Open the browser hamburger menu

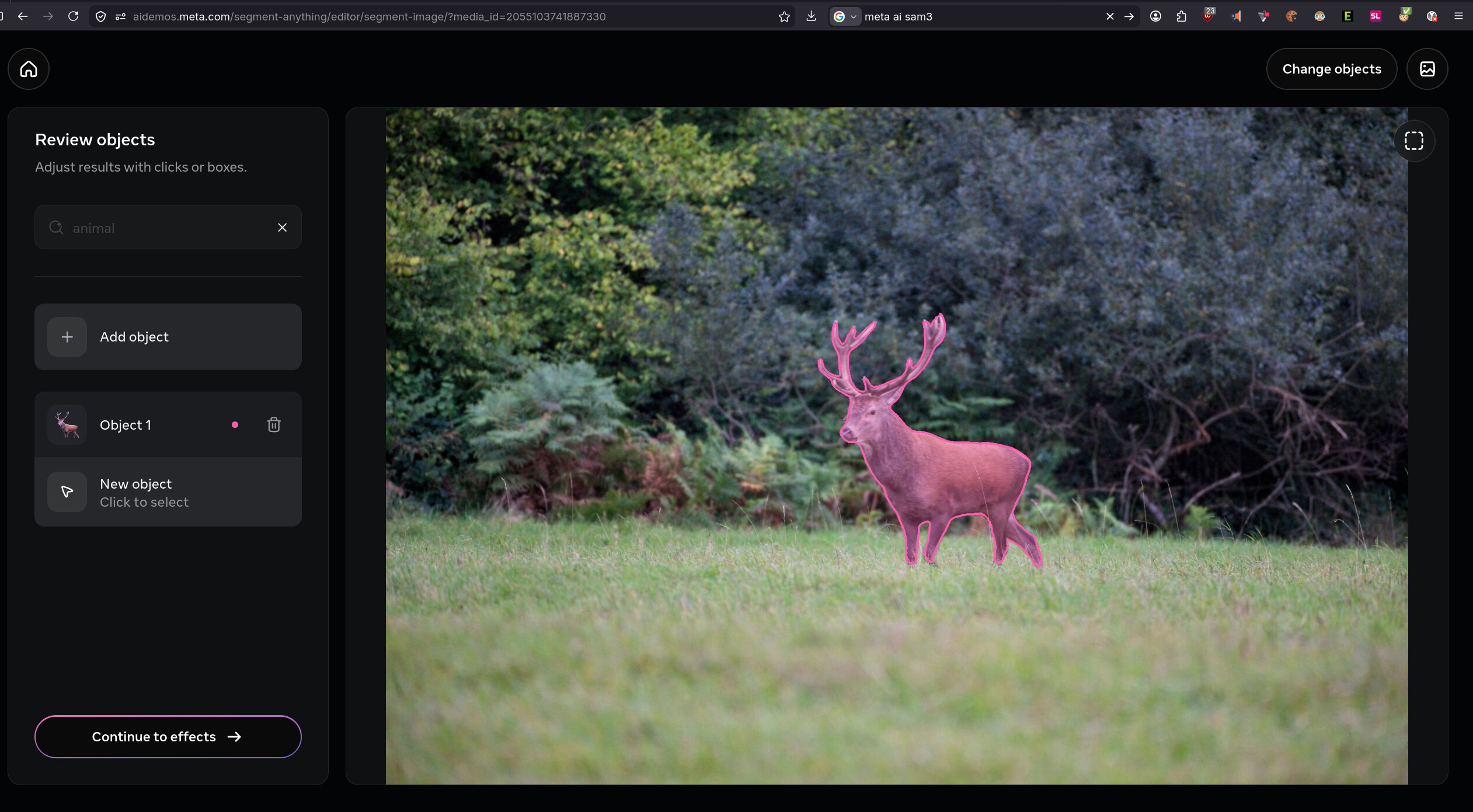tap(1458, 16)
